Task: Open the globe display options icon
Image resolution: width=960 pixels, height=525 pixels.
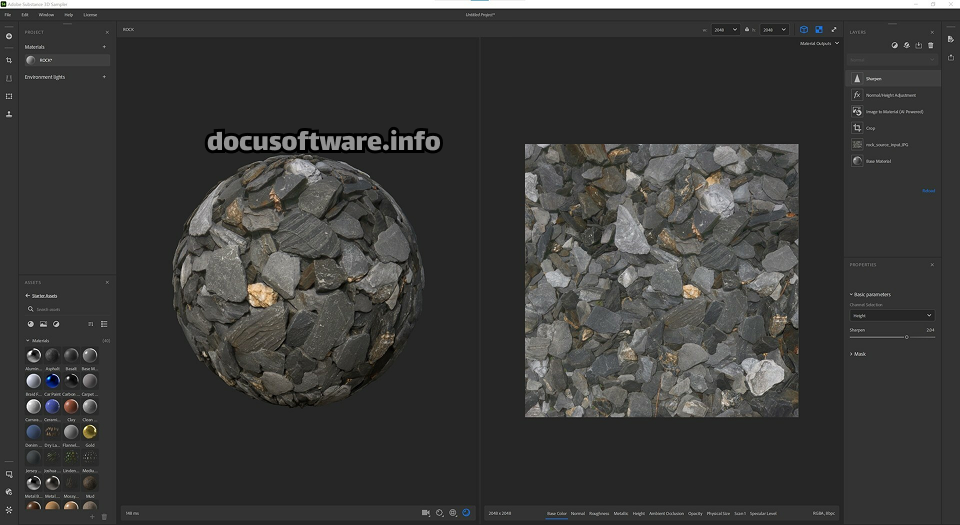Action: click(453, 513)
